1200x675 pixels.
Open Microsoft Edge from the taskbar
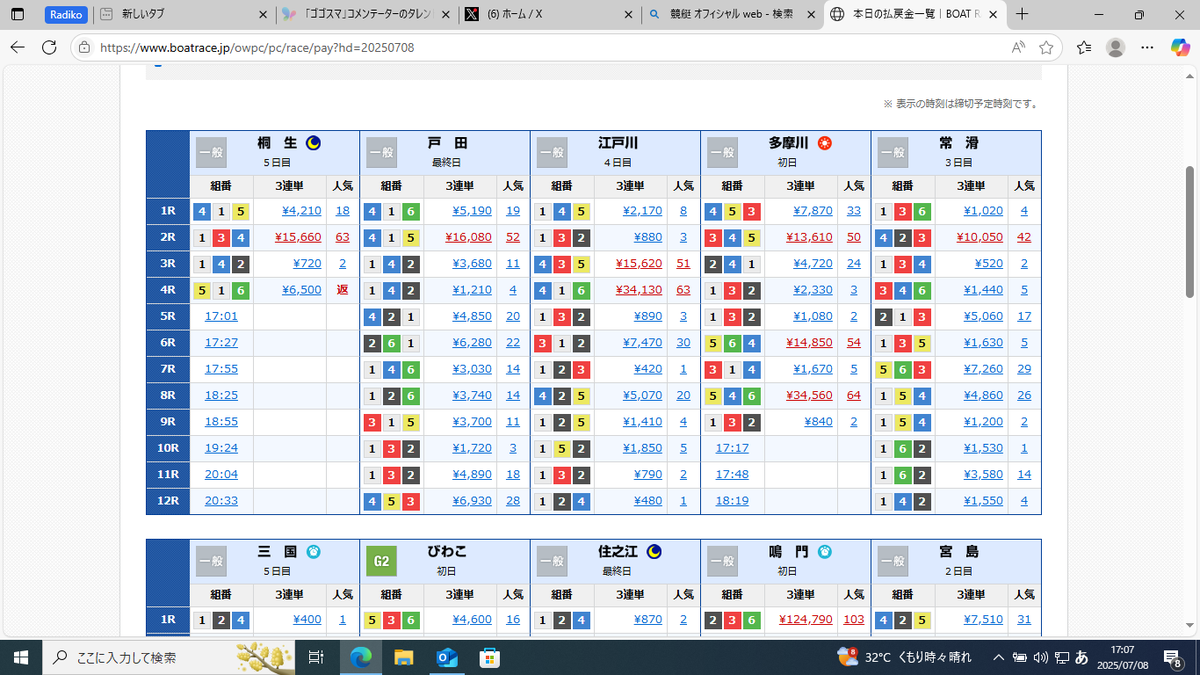click(361, 657)
